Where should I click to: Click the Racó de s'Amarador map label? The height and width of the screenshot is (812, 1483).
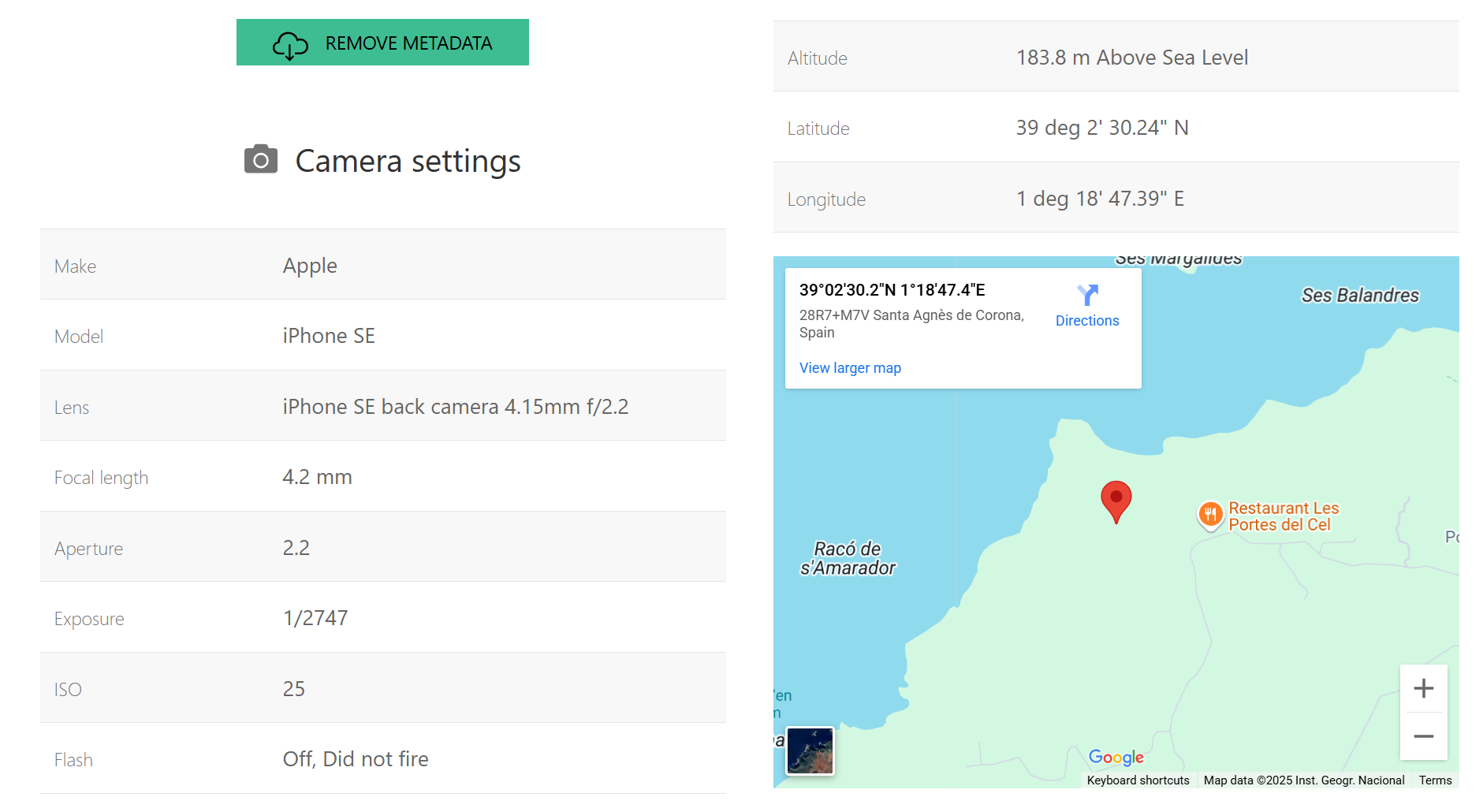pos(848,558)
